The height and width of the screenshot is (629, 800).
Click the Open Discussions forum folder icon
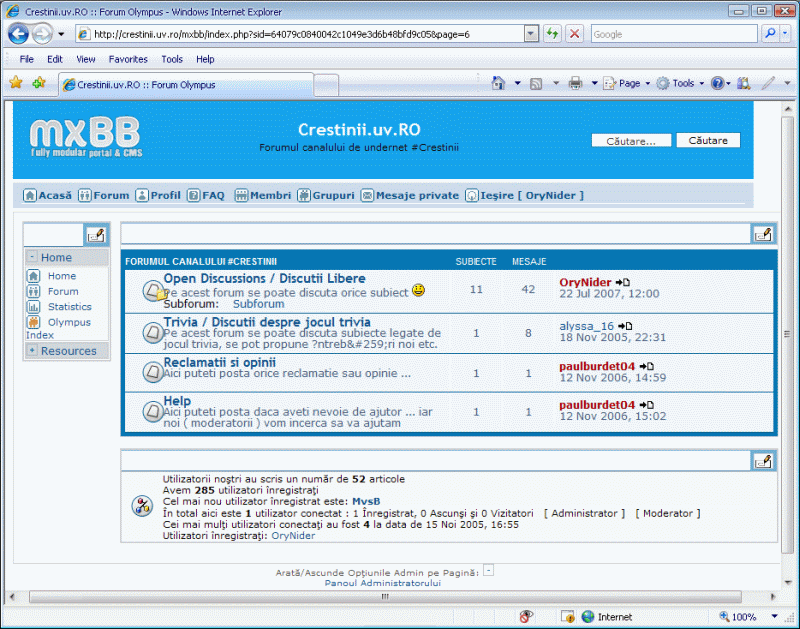point(151,291)
